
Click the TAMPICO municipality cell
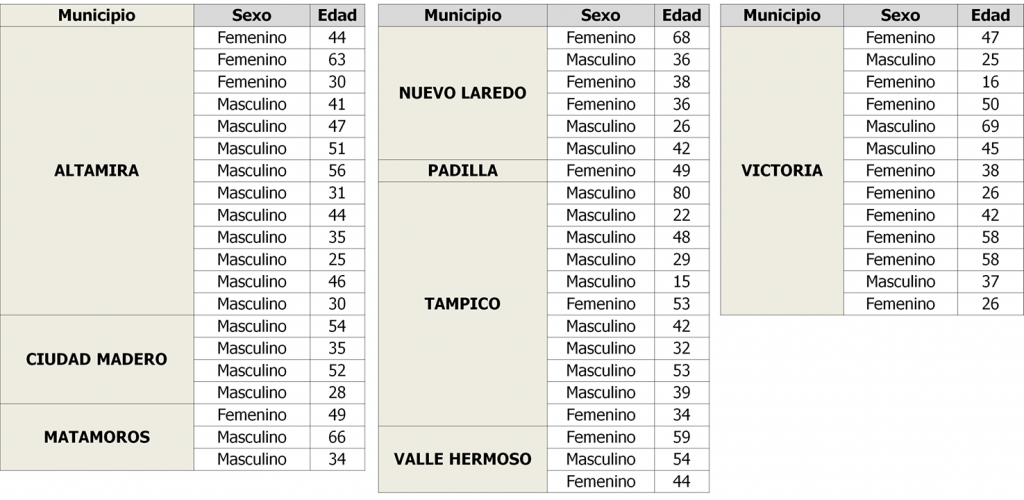[x=462, y=304]
